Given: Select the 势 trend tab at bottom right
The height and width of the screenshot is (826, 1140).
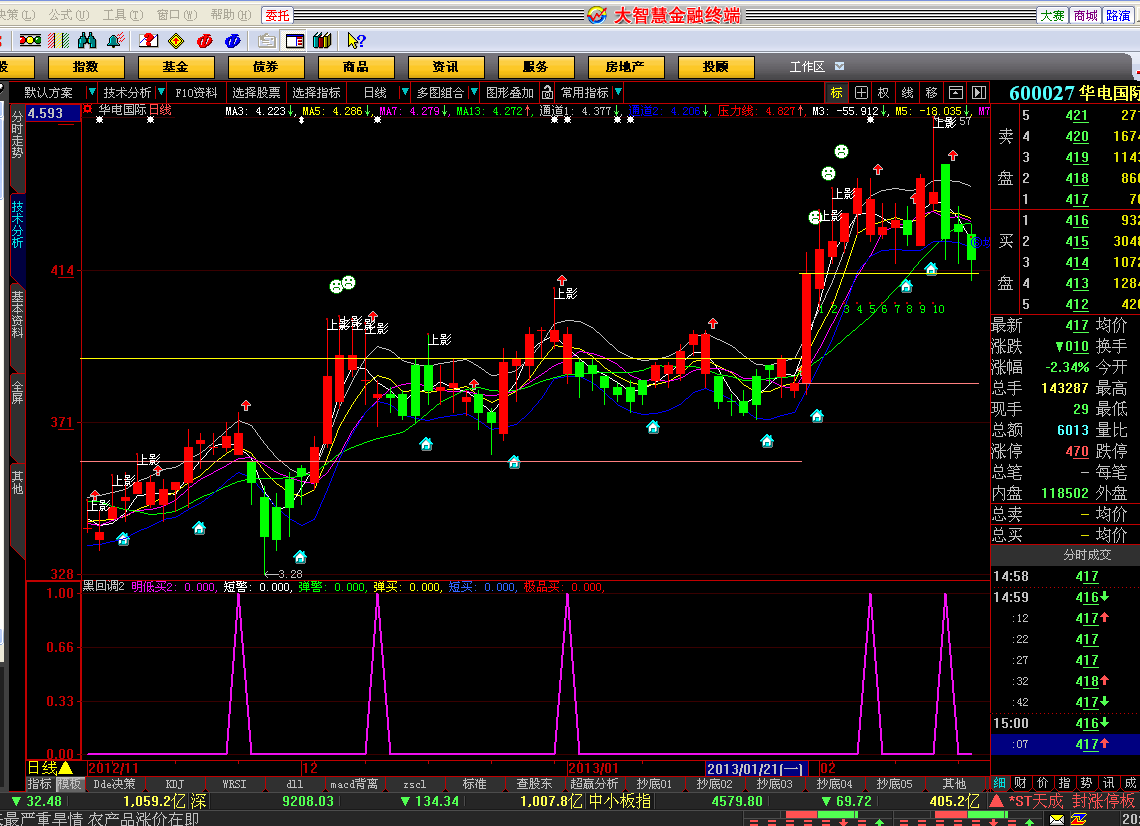Looking at the screenshot, I should point(1086,783).
